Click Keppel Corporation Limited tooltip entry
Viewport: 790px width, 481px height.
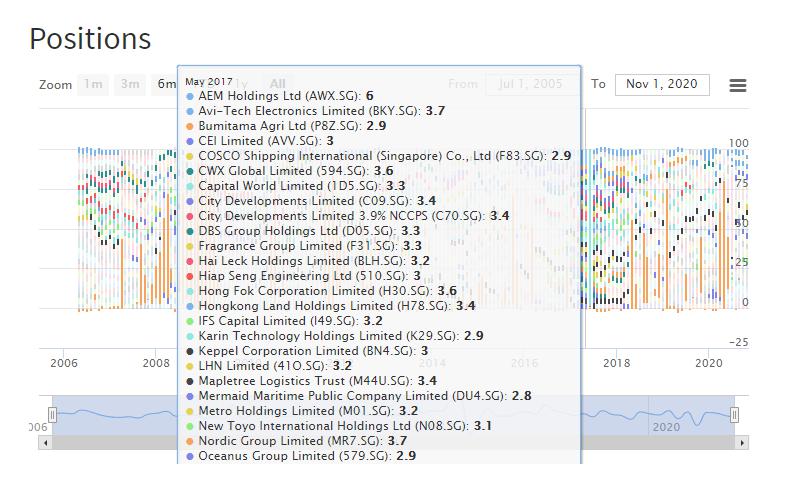pos(307,351)
